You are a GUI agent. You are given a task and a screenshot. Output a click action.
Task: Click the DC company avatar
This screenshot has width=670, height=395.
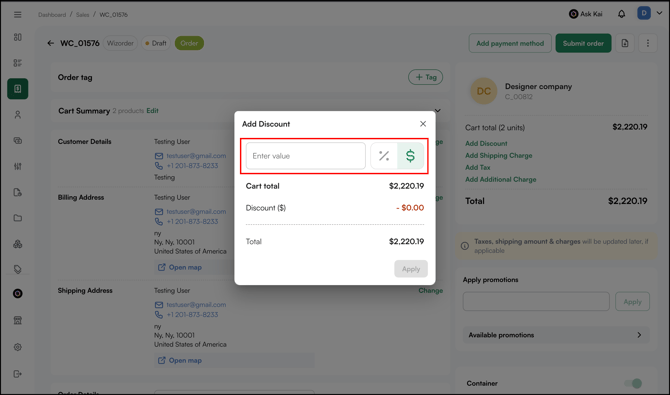(483, 91)
